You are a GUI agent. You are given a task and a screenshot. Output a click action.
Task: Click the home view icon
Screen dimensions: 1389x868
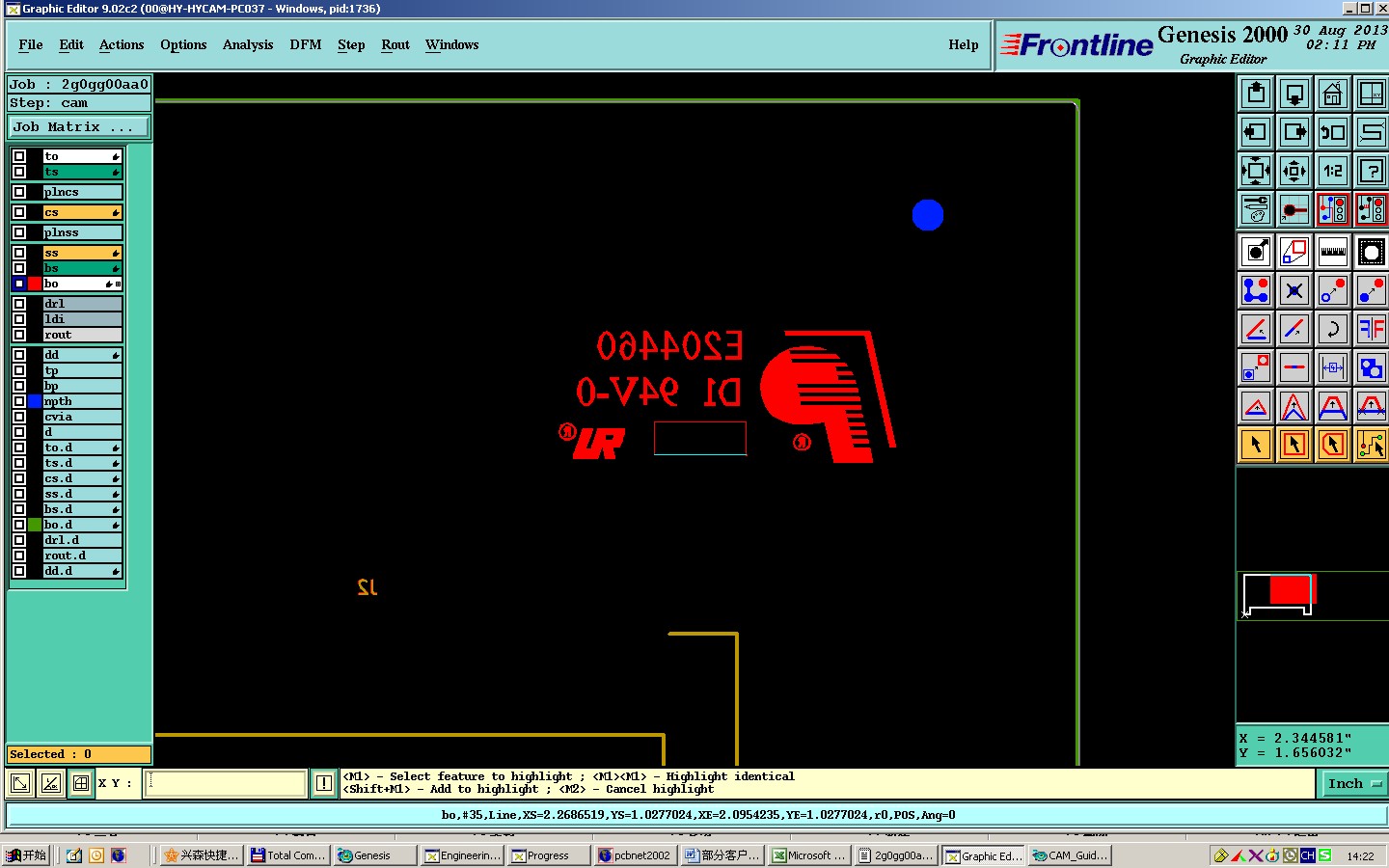1333,94
